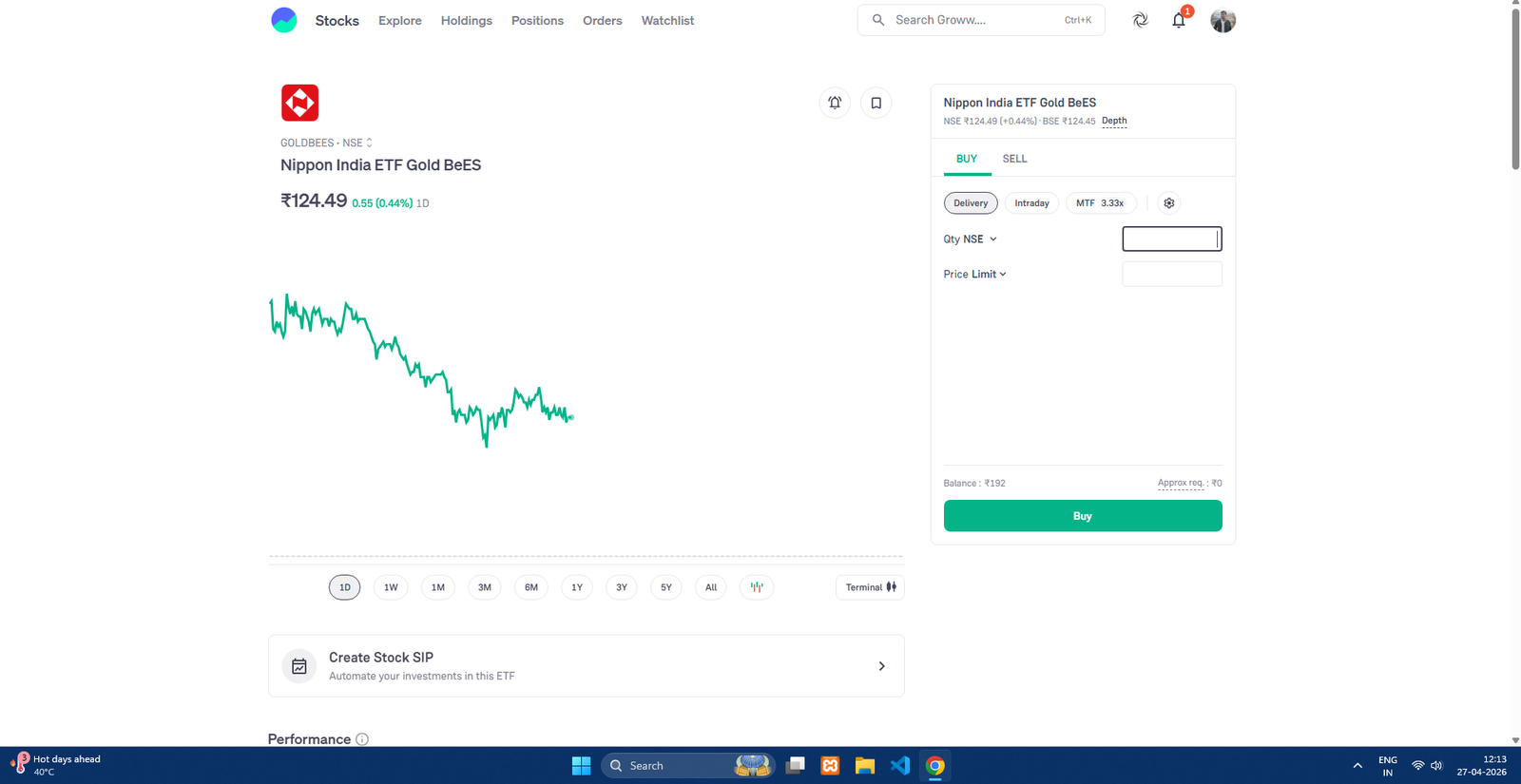Bookmark this ETF to watchlist
This screenshot has height=784, width=1521.
(876, 103)
